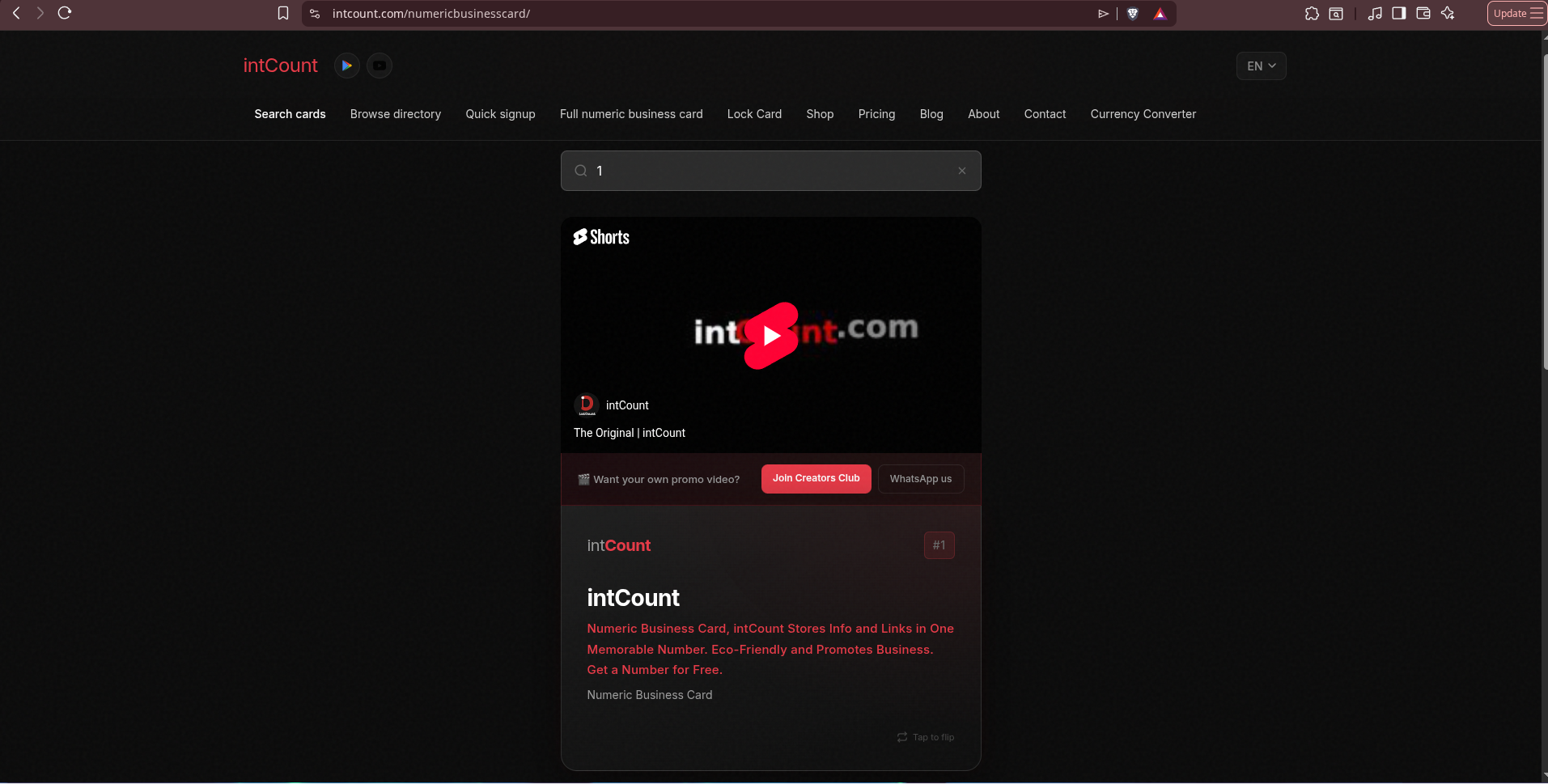The height and width of the screenshot is (784, 1548).
Task: Click the address bar URL
Action: (431, 14)
